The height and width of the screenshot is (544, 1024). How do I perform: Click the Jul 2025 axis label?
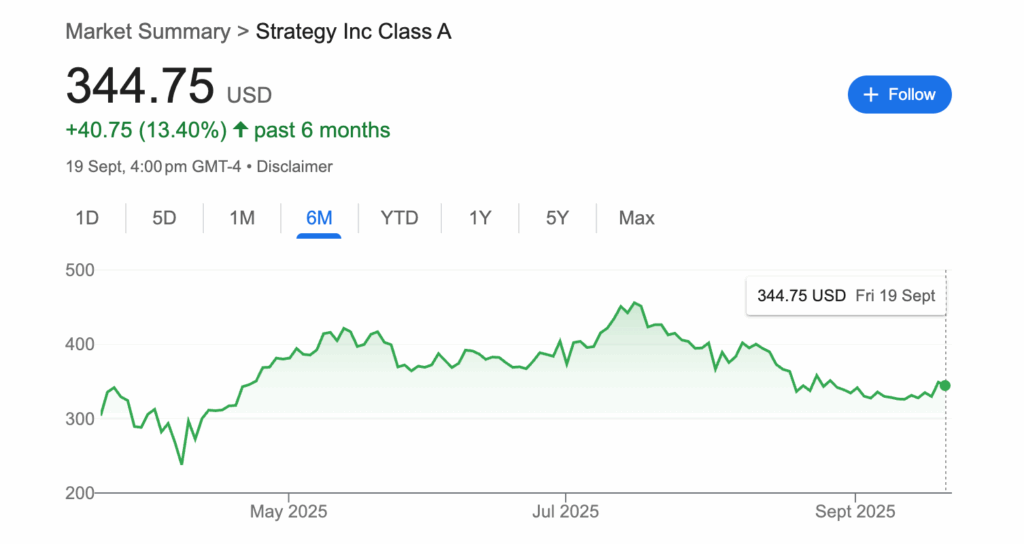(565, 511)
